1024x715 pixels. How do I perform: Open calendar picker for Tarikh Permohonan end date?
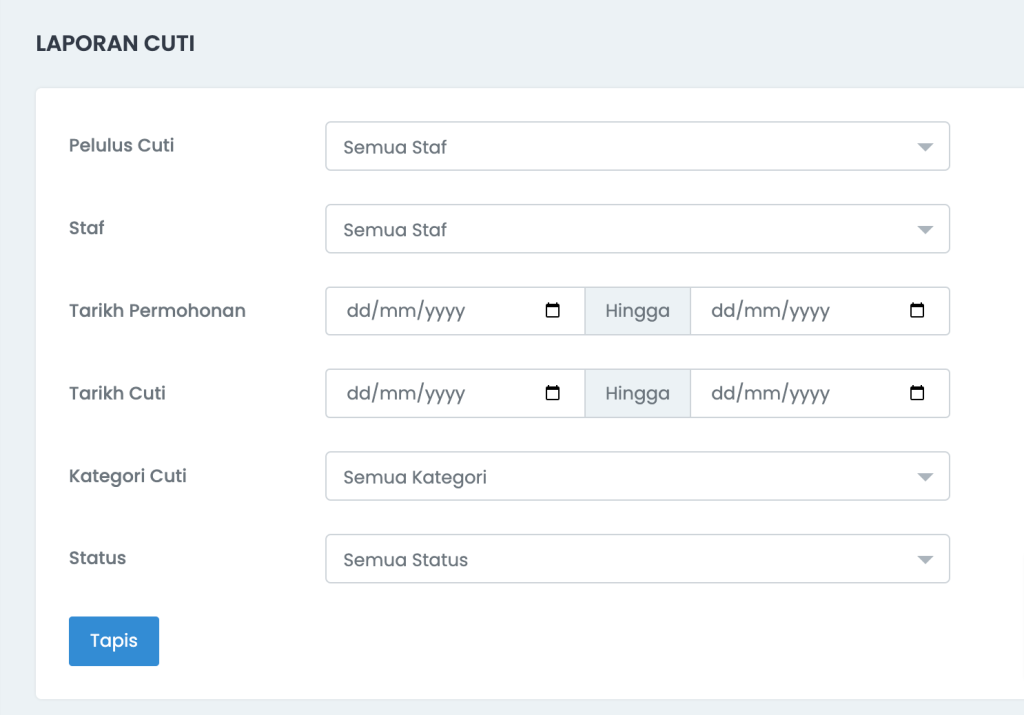pos(917,311)
